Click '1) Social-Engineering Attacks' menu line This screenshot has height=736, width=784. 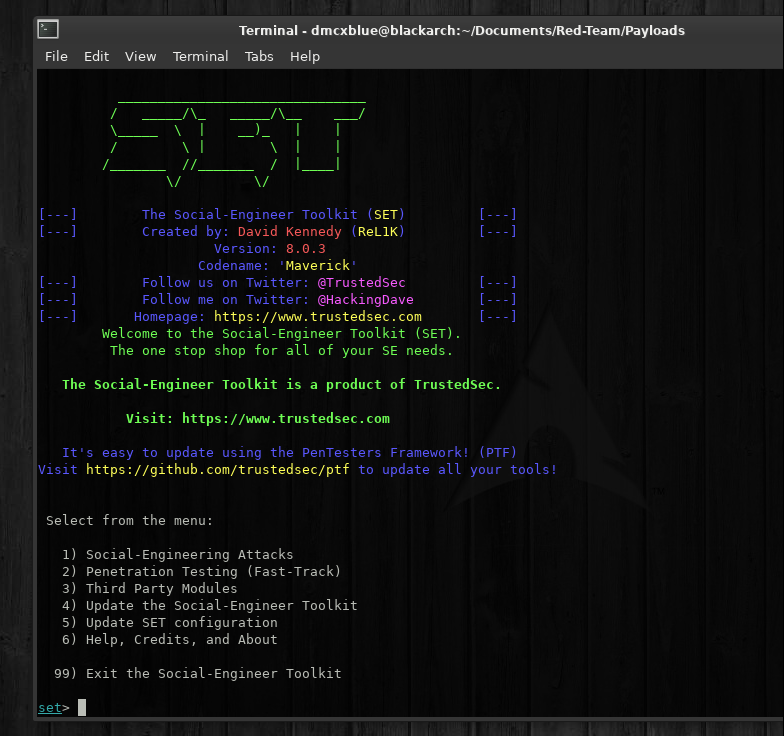(x=178, y=554)
